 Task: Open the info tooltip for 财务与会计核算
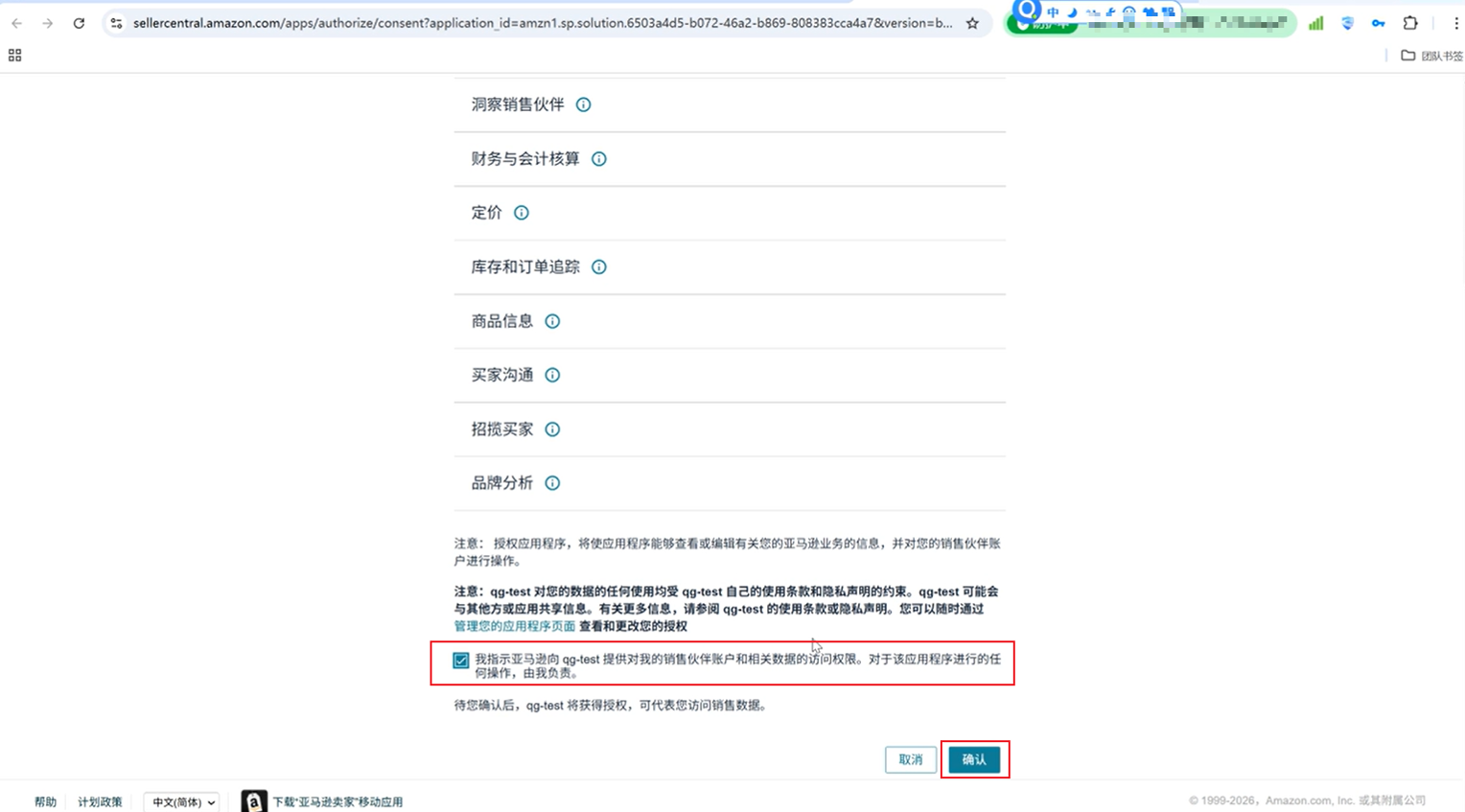[599, 159]
